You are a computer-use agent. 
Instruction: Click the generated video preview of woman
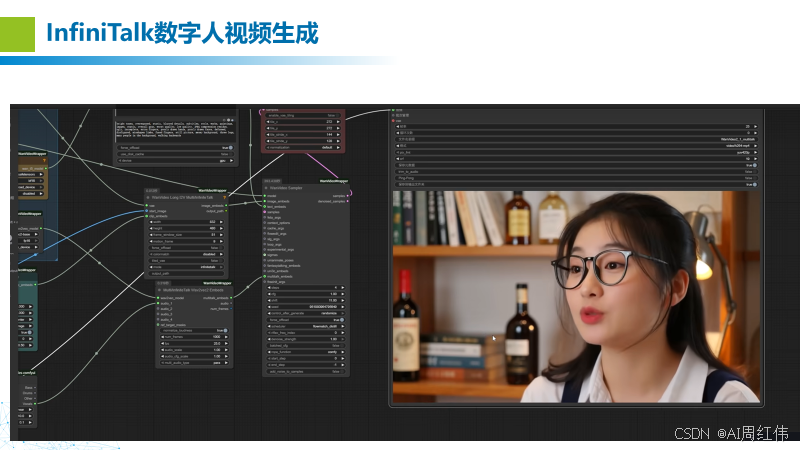click(576, 296)
